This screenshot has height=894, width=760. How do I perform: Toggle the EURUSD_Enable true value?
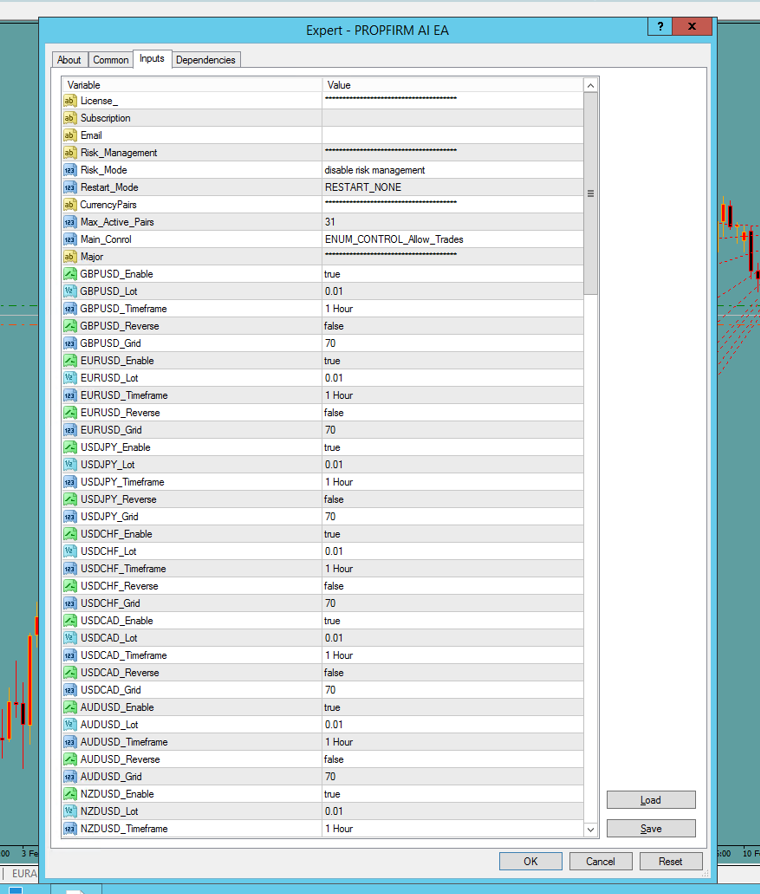[x=450, y=361]
